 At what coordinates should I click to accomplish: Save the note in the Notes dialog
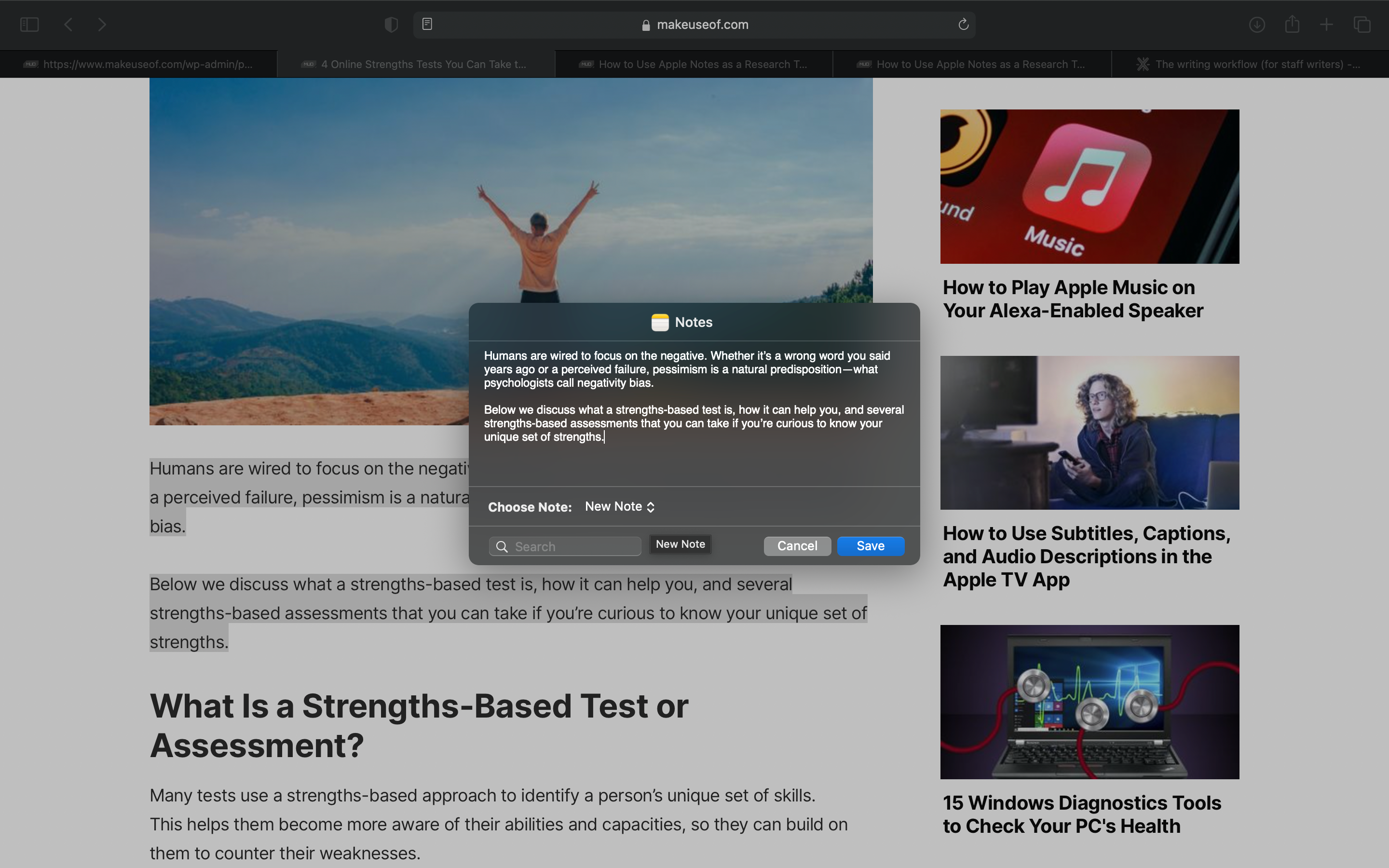click(x=870, y=545)
